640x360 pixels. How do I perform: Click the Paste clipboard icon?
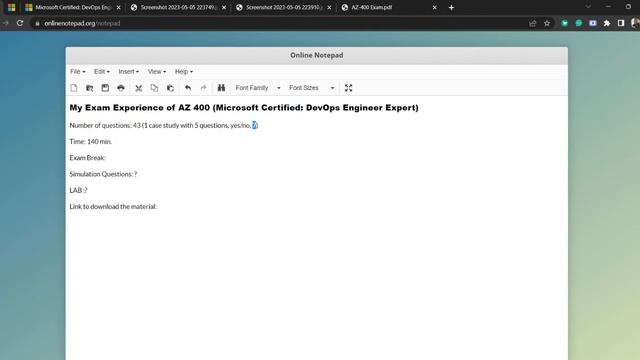click(170, 88)
